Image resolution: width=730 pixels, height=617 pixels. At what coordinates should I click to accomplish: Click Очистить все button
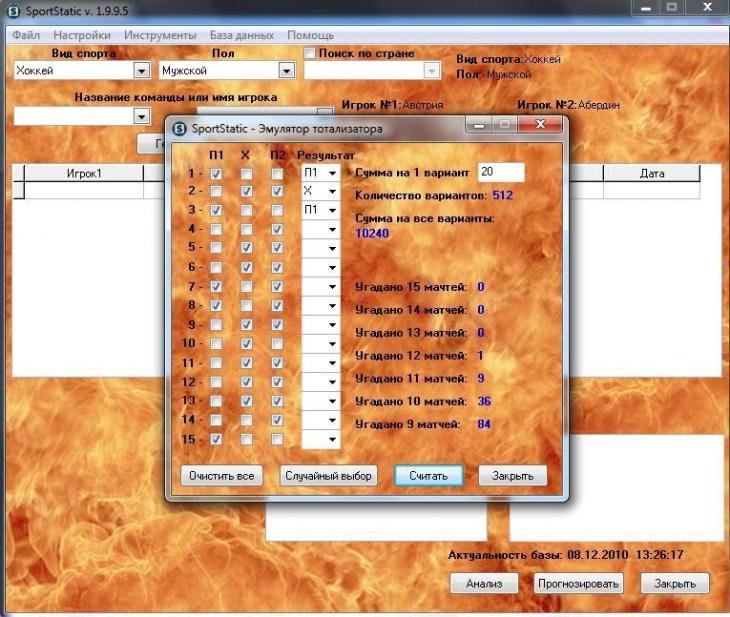[222, 476]
